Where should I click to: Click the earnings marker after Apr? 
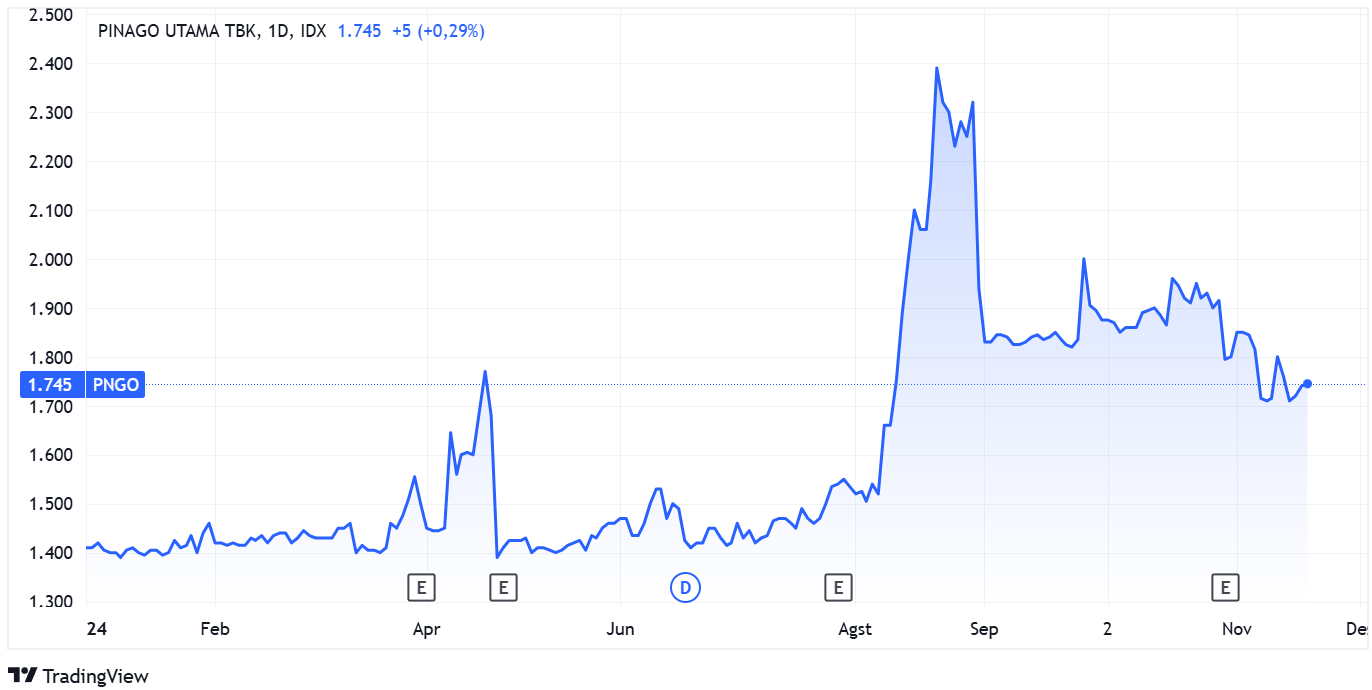tap(503, 587)
